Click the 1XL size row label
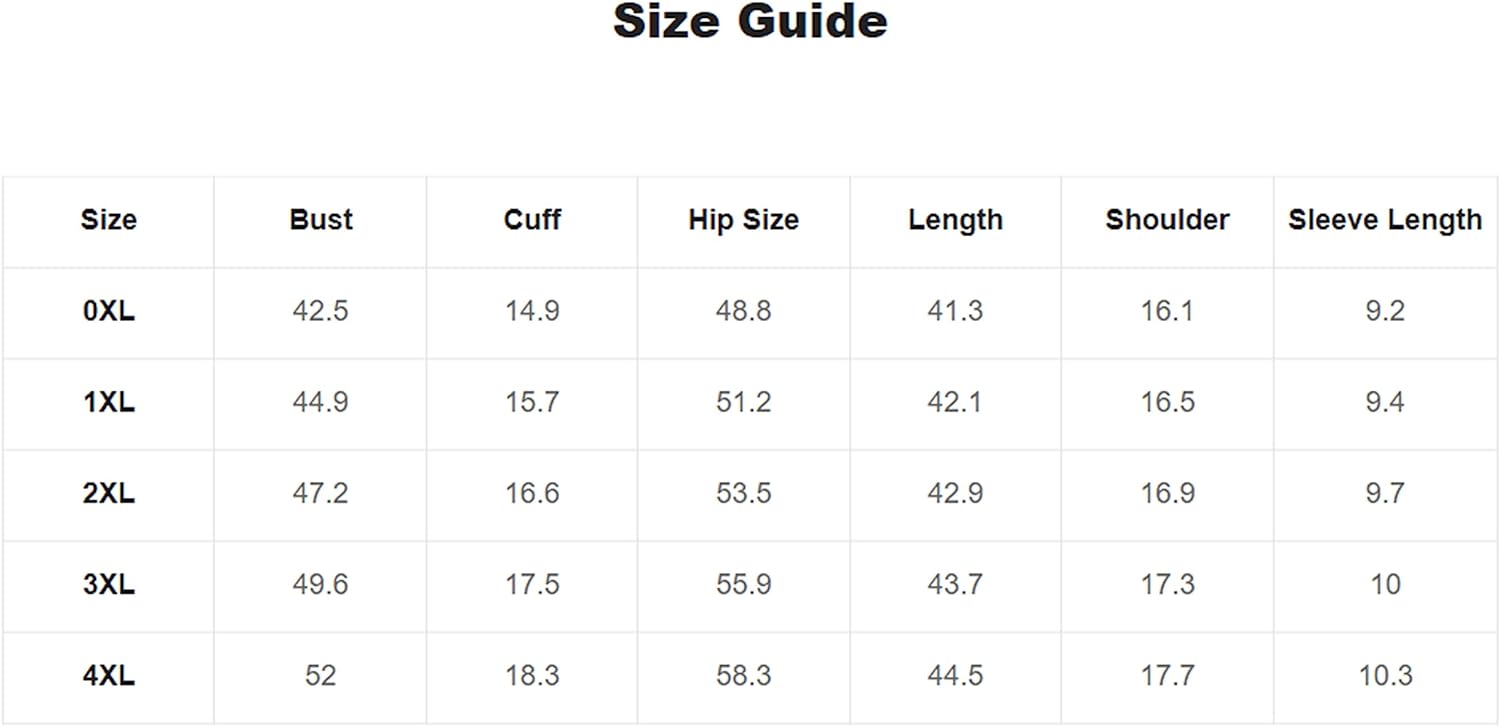 [108, 402]
